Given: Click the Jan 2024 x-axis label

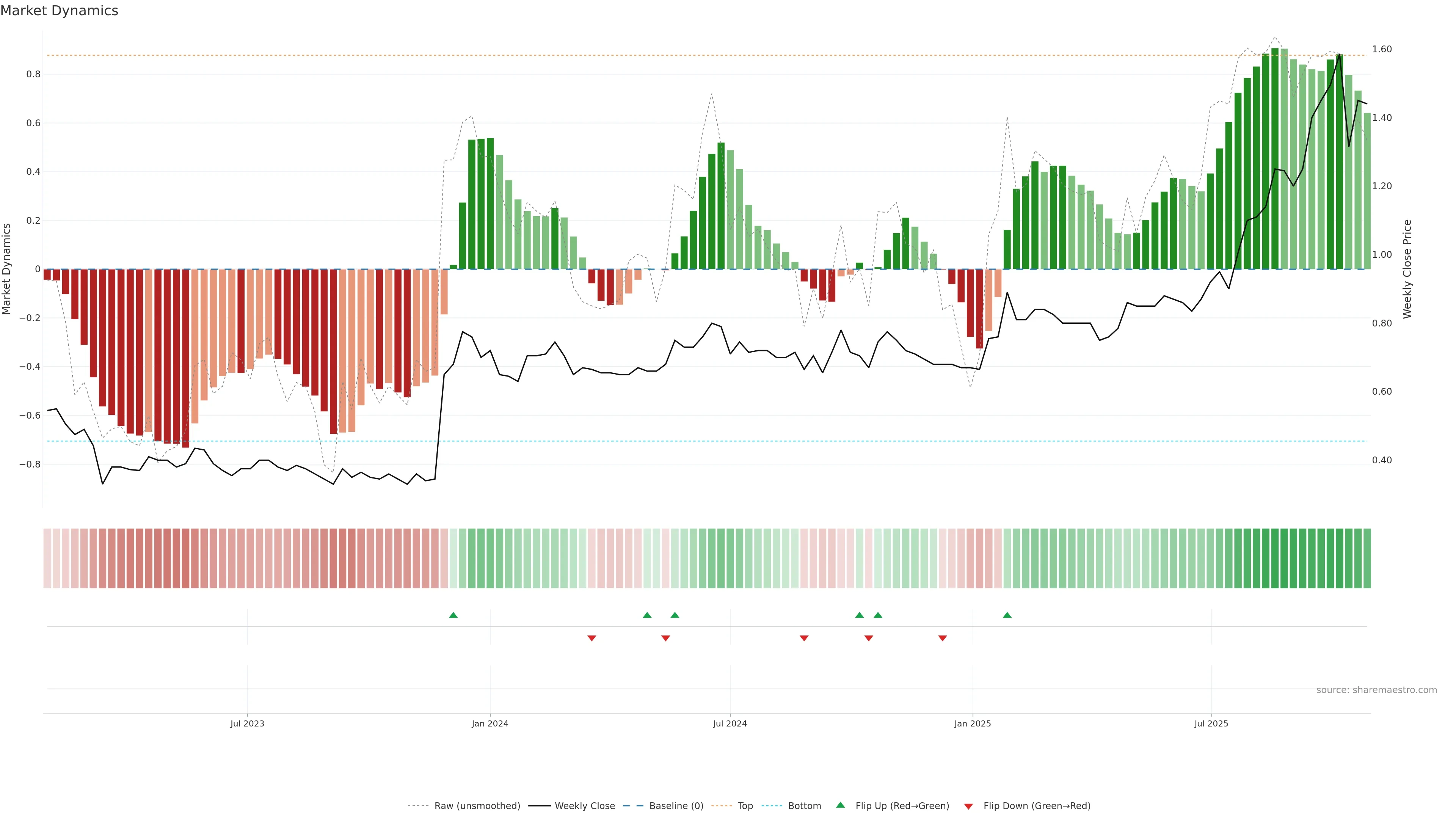Looking at the screenshot, I should [490, 723].
